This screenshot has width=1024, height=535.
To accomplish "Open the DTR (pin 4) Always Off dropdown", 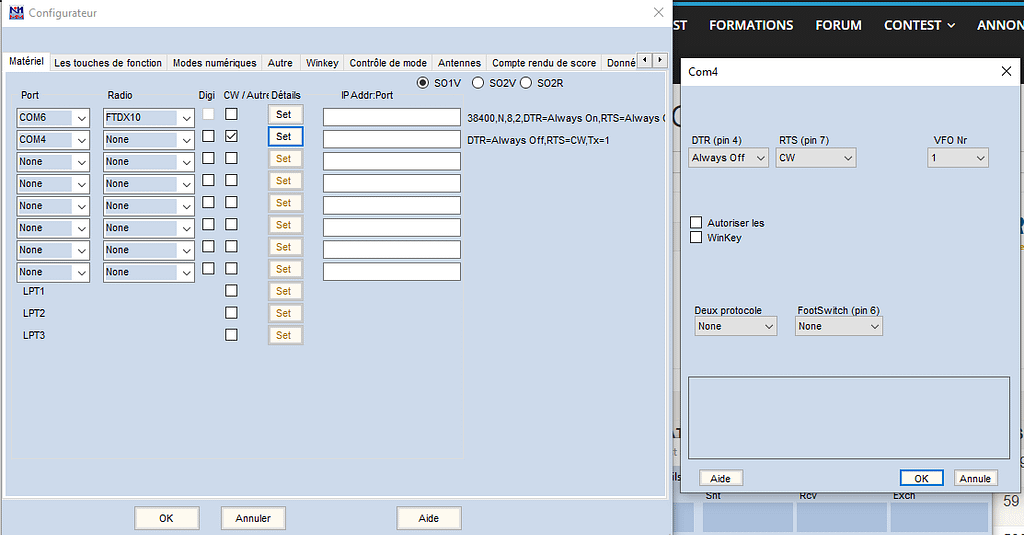I will [728, 157].
